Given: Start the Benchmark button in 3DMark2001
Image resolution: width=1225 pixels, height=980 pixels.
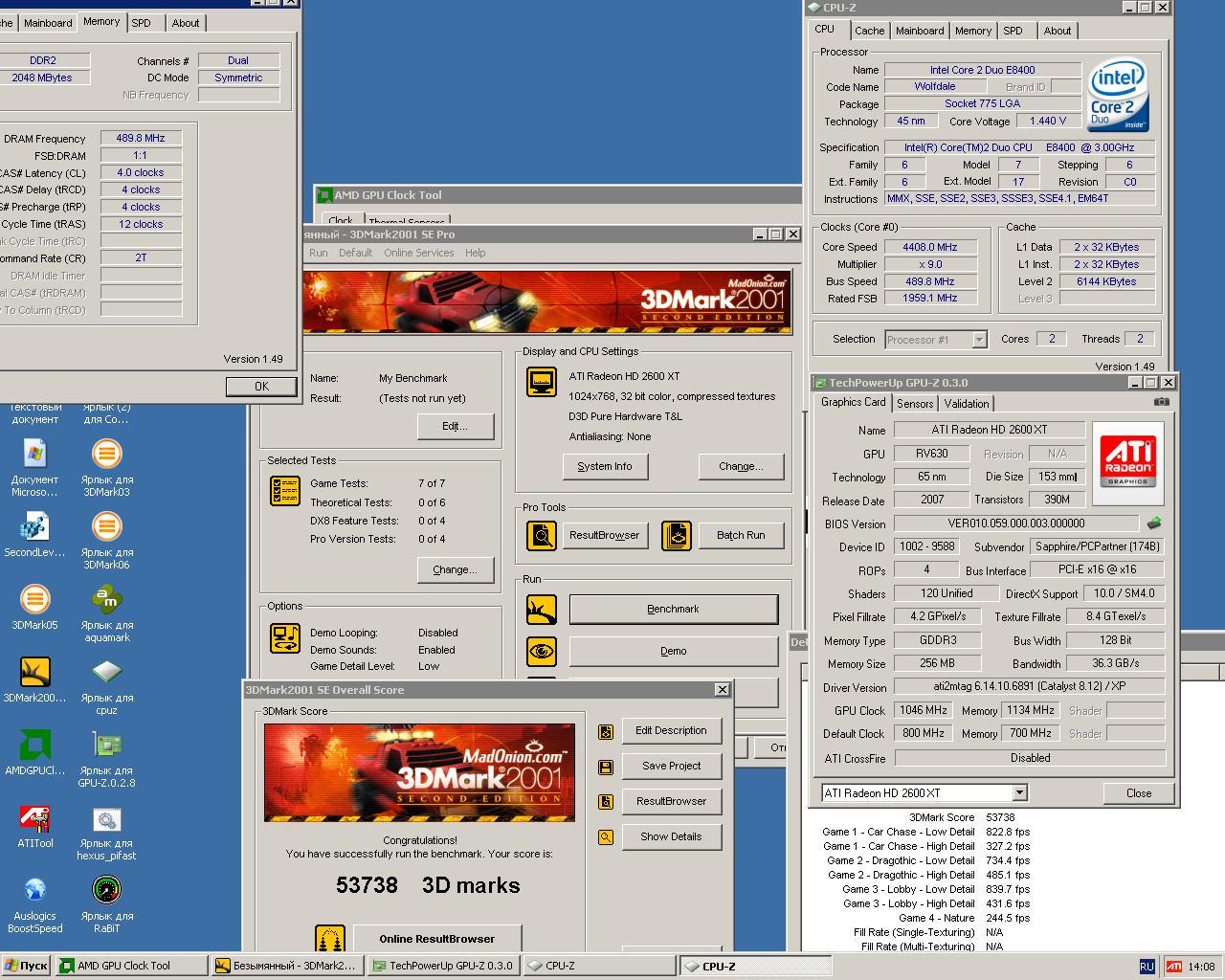Looking at the screenshot, I should pos(673,609).
